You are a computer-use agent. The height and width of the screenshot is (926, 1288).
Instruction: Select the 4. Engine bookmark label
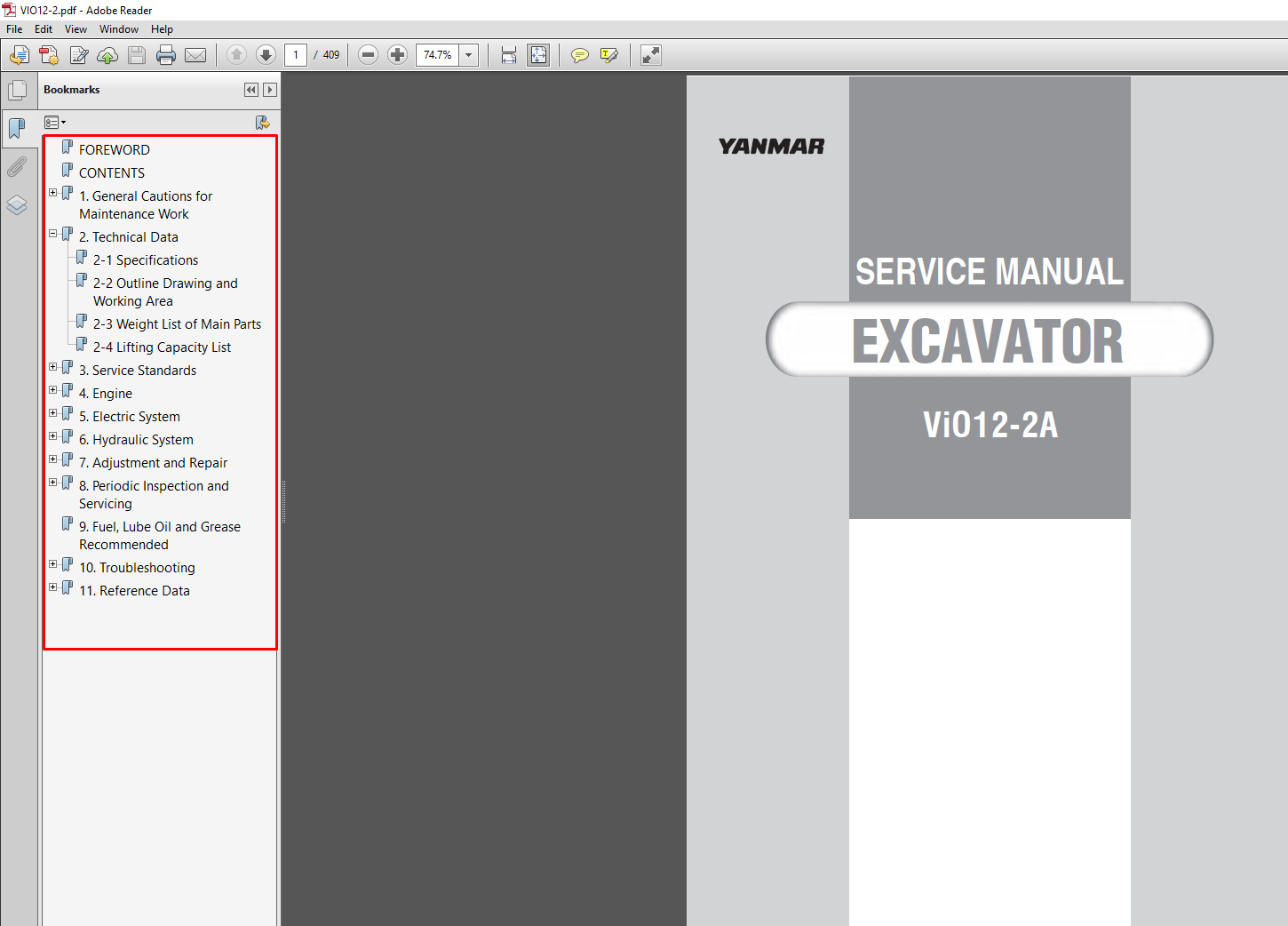106,394
